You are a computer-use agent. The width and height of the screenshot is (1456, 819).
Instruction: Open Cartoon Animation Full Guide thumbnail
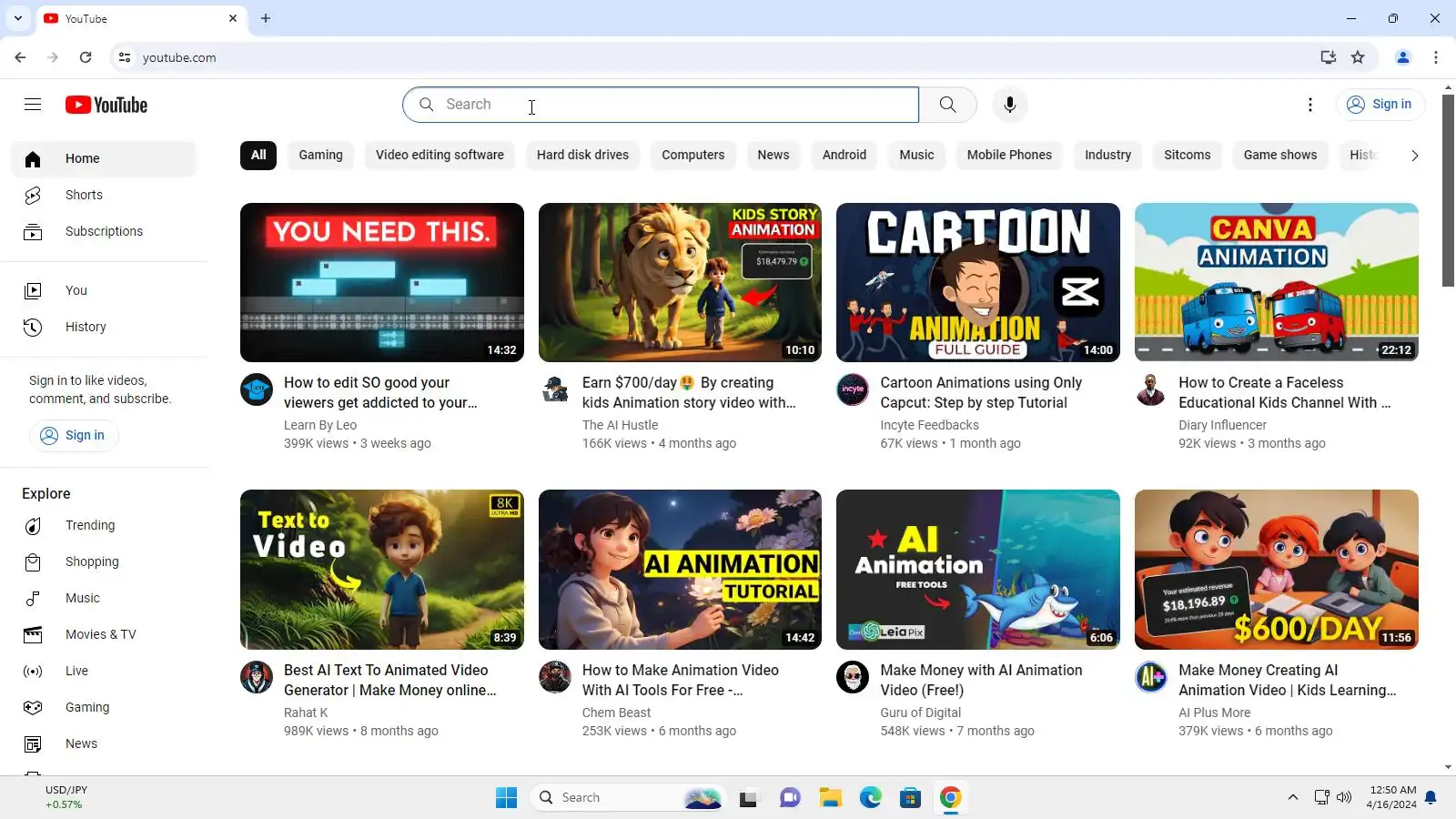[978, 282]
